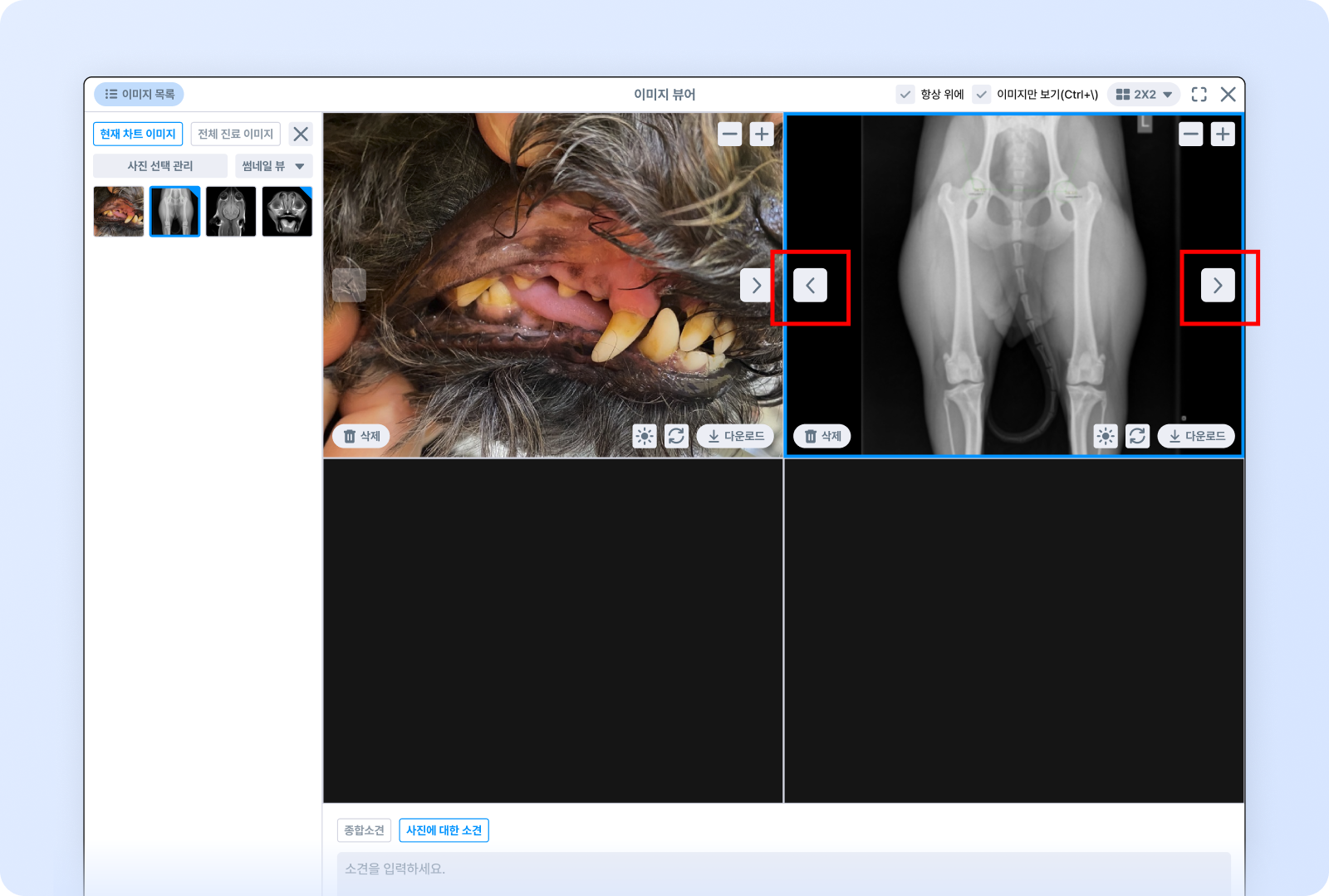The width and height of the screenshot is (1329, 896).
Task: Close the image list side panel
Action: pyautogui.click(x=301, y=134)
